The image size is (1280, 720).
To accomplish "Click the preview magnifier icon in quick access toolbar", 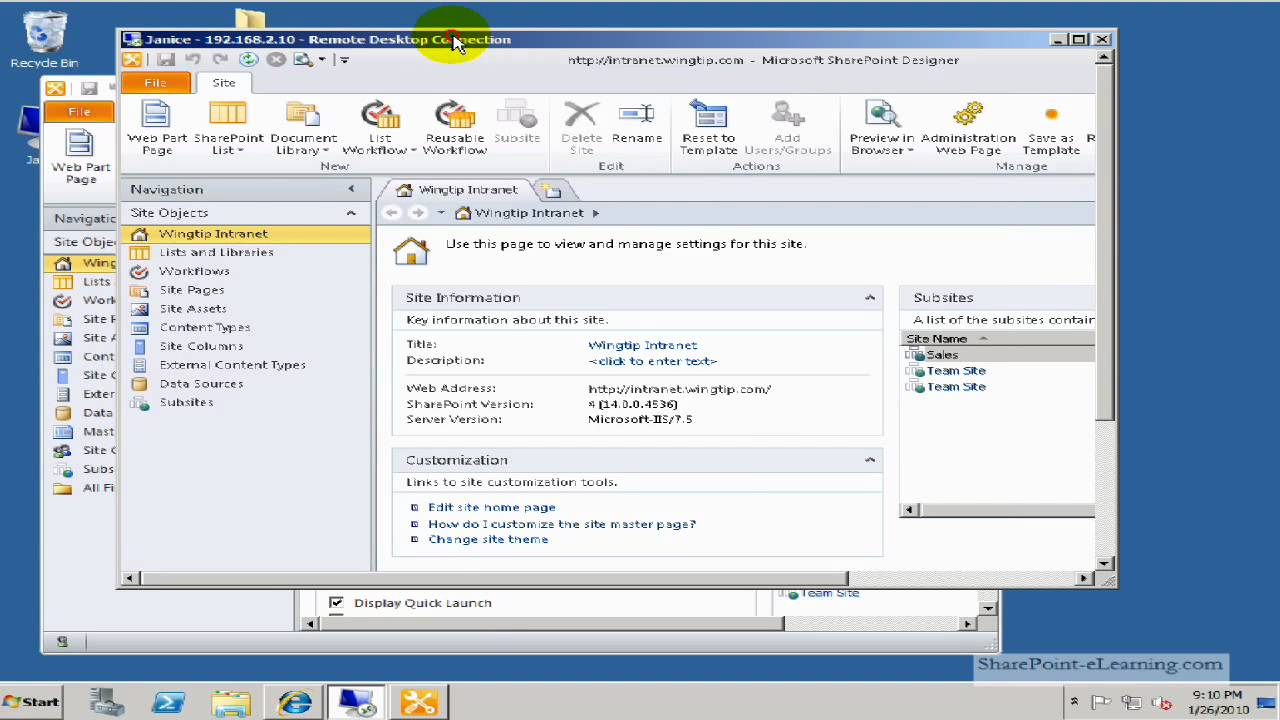I will (x=302, y=60).
